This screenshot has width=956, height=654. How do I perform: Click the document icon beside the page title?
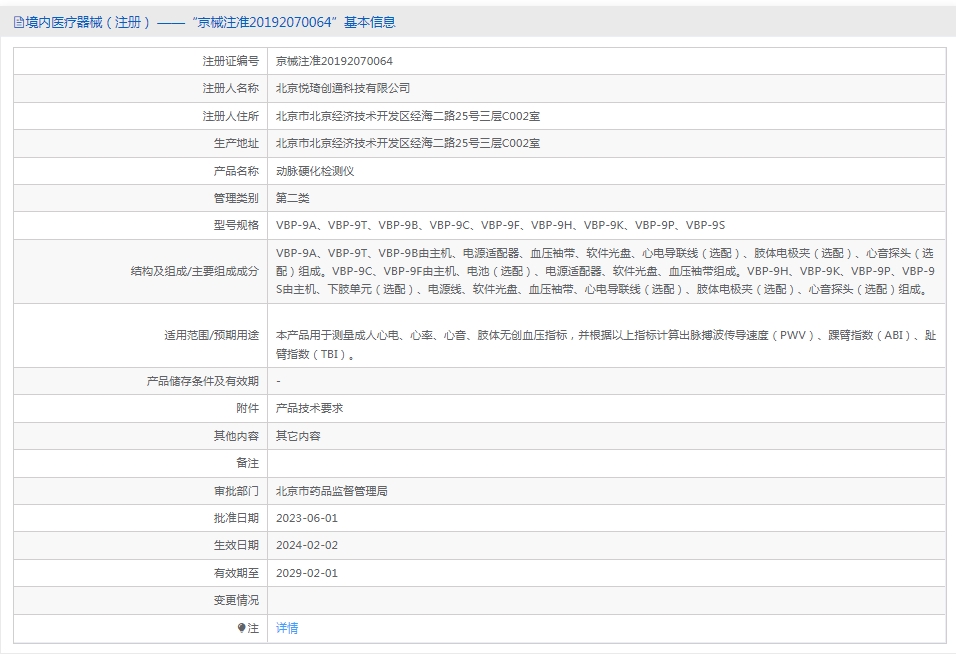[15, 21]
